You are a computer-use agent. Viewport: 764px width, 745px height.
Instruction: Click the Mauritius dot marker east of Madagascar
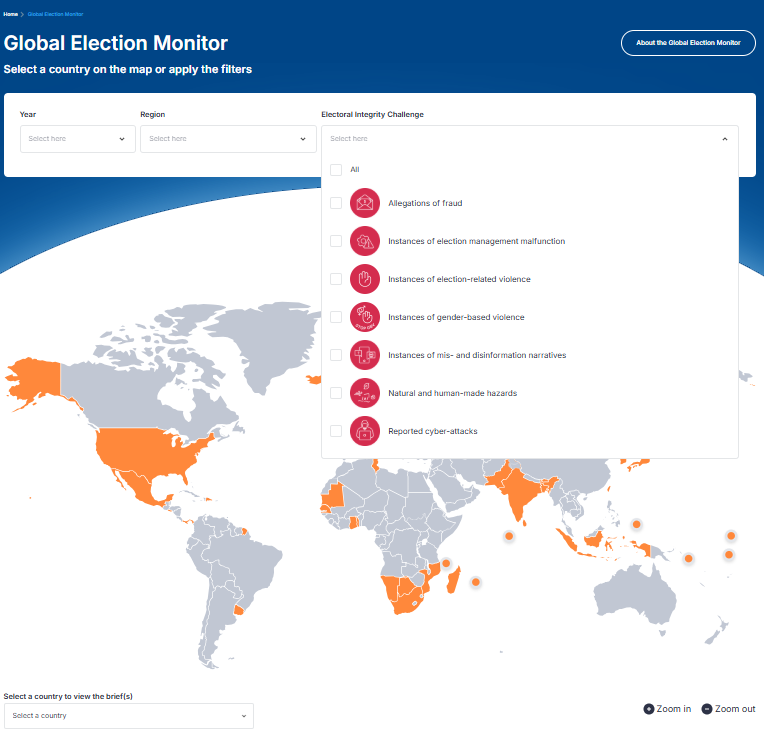[476, 582]
